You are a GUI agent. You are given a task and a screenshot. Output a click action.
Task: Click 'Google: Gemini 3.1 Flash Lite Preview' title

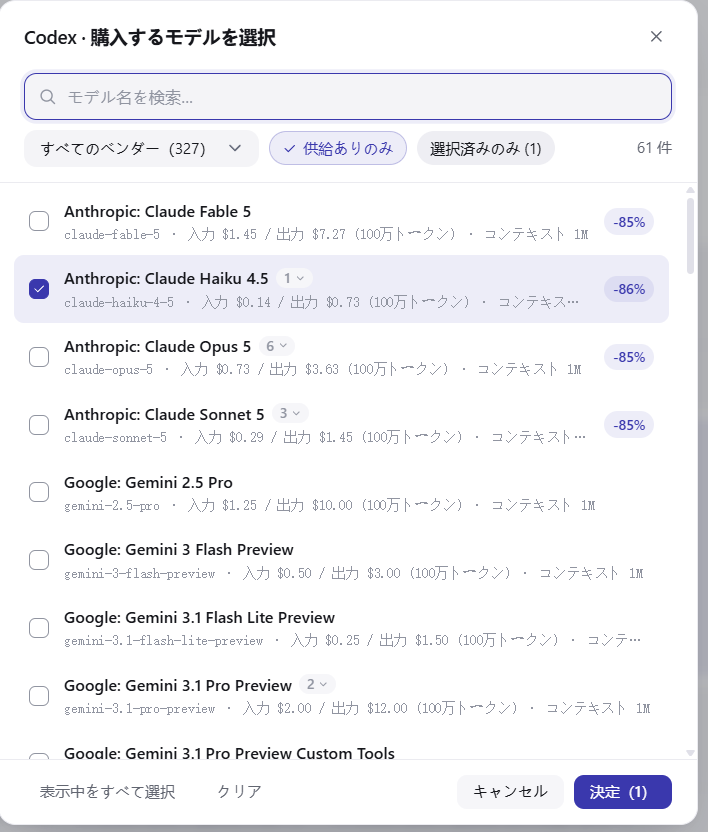[x=200, y=618]
